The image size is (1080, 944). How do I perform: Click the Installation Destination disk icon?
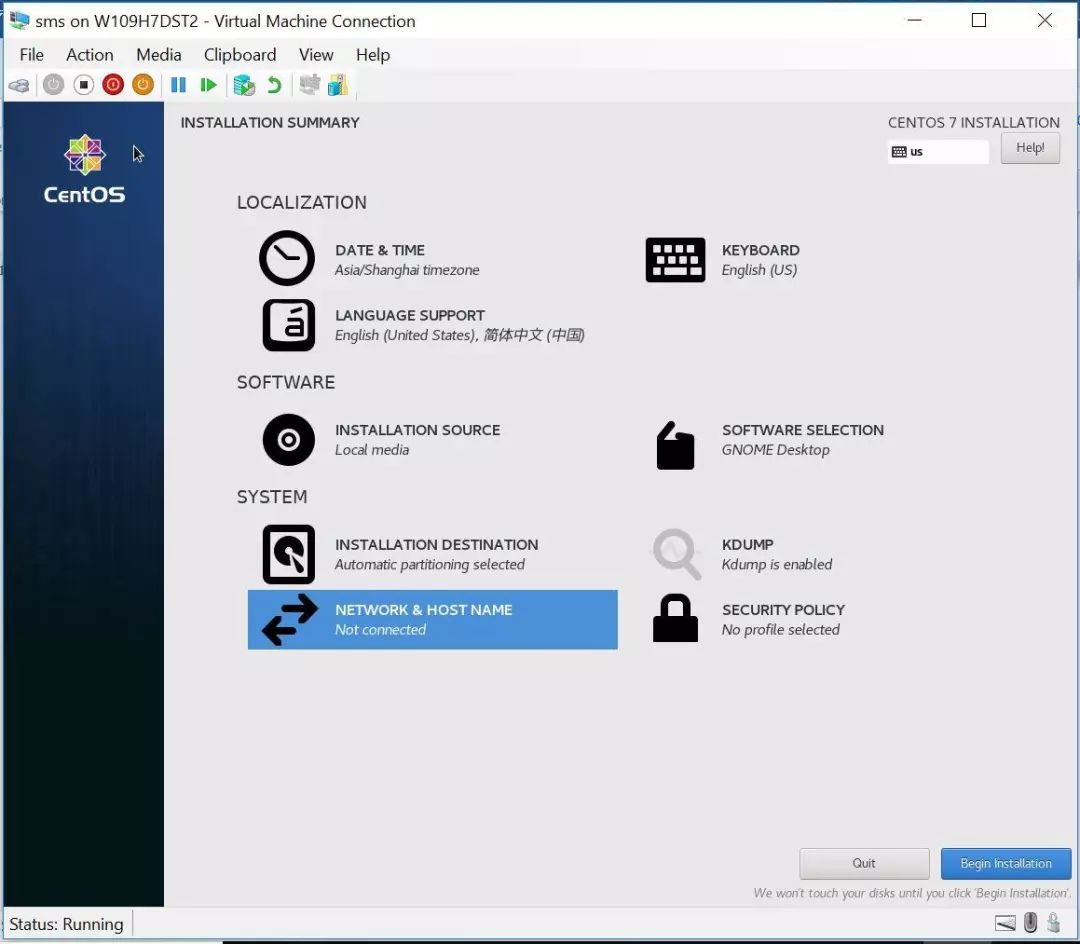[289, 554]
